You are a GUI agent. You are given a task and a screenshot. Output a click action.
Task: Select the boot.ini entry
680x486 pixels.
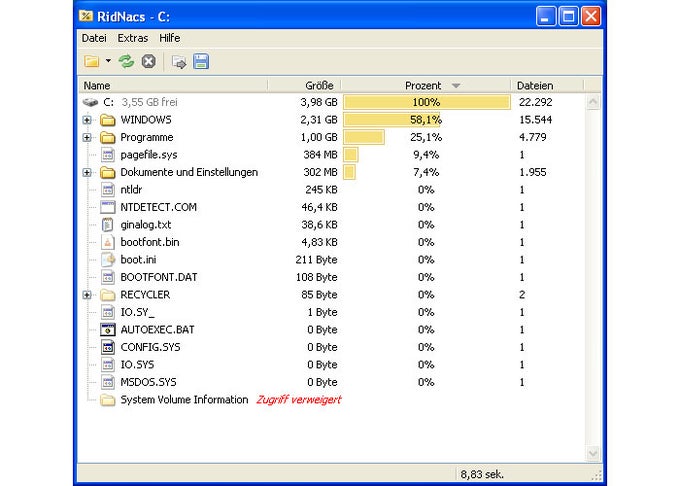point(138,260)
